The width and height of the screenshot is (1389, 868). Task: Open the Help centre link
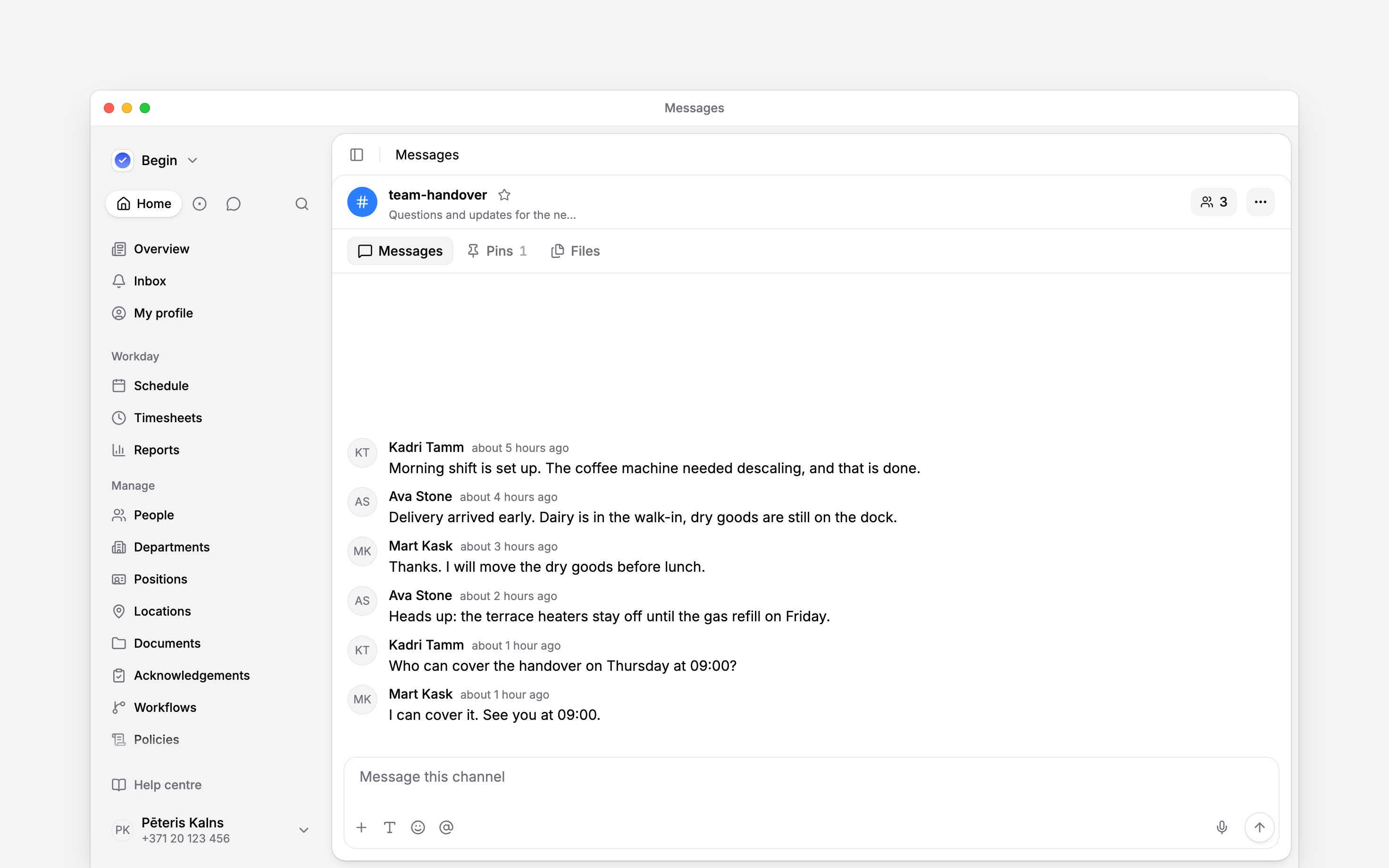(x=211, y=785)
